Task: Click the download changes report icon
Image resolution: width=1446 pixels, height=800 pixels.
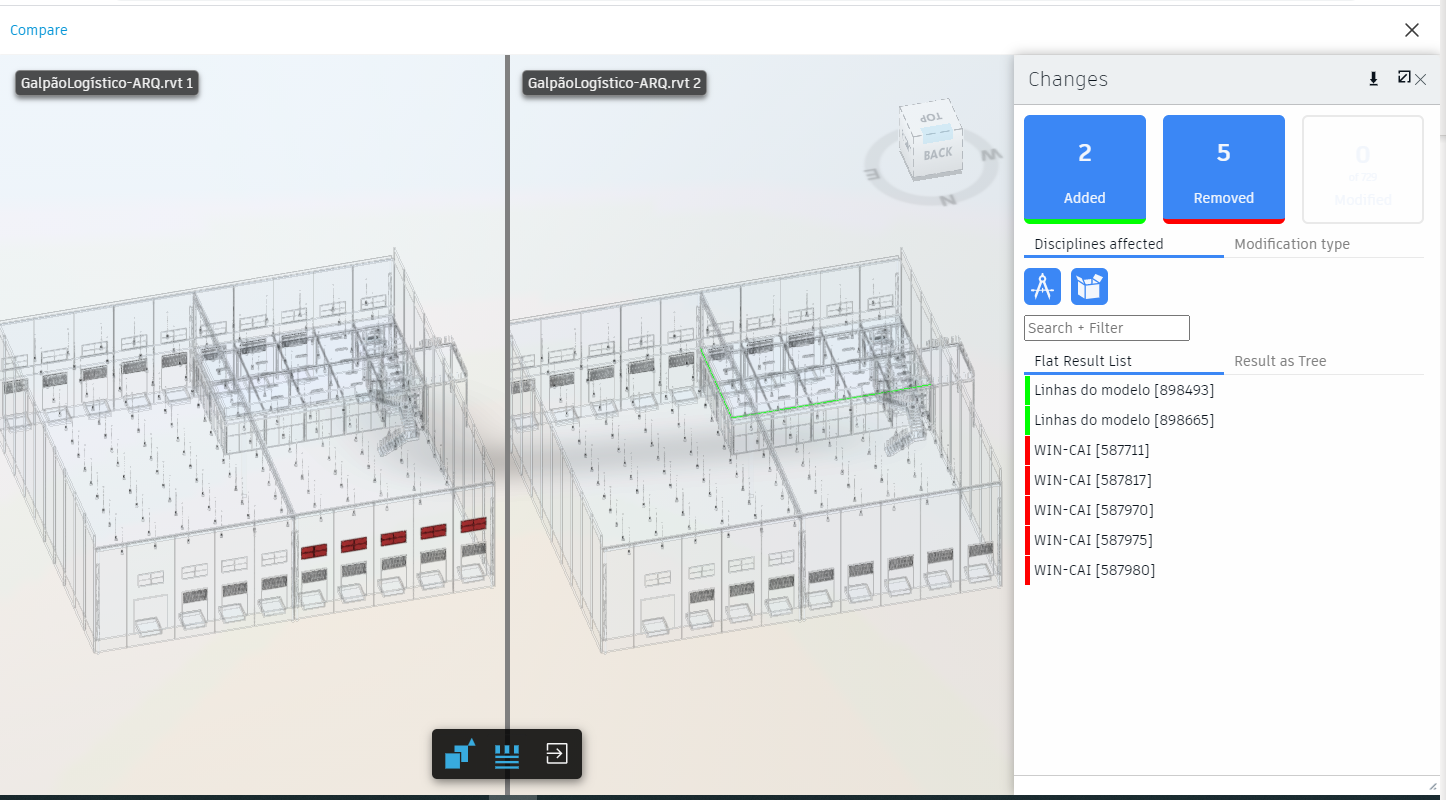Action: (x=1373, y=78)
